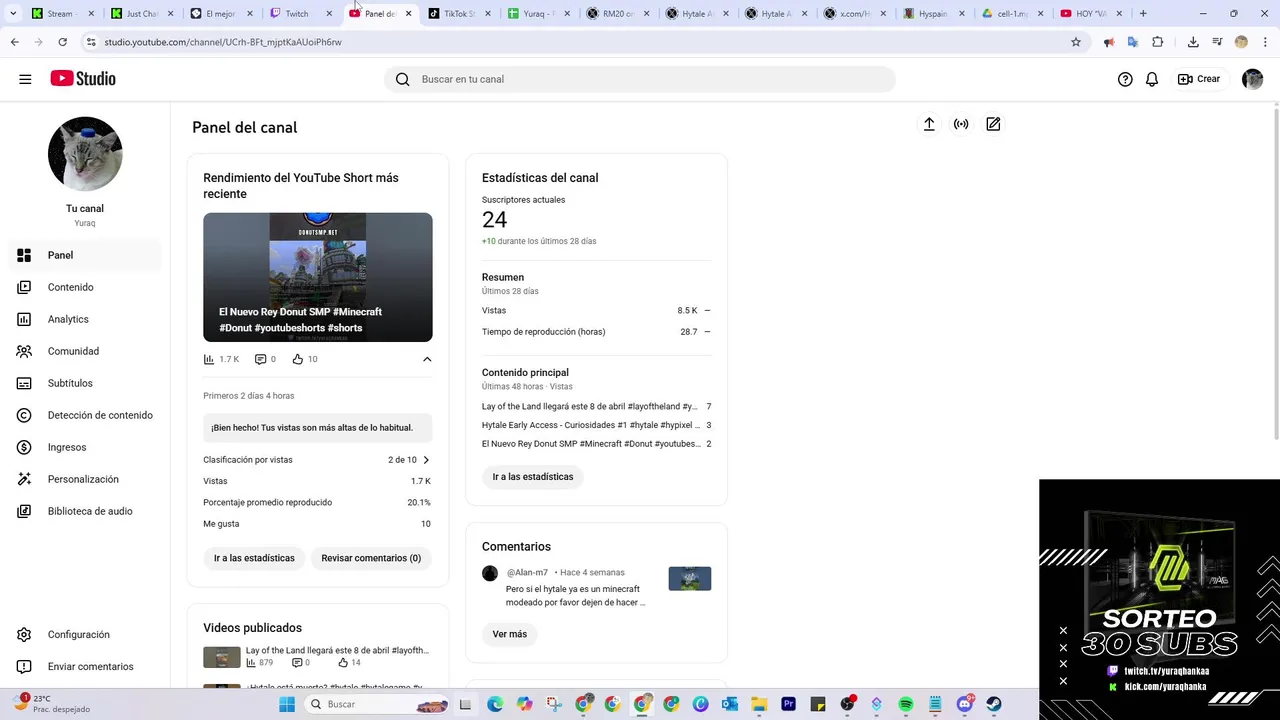Viewport: 1280px width, 720px height.
Task: Open Hytale Early Access top content row
Action: click(596, 425)
